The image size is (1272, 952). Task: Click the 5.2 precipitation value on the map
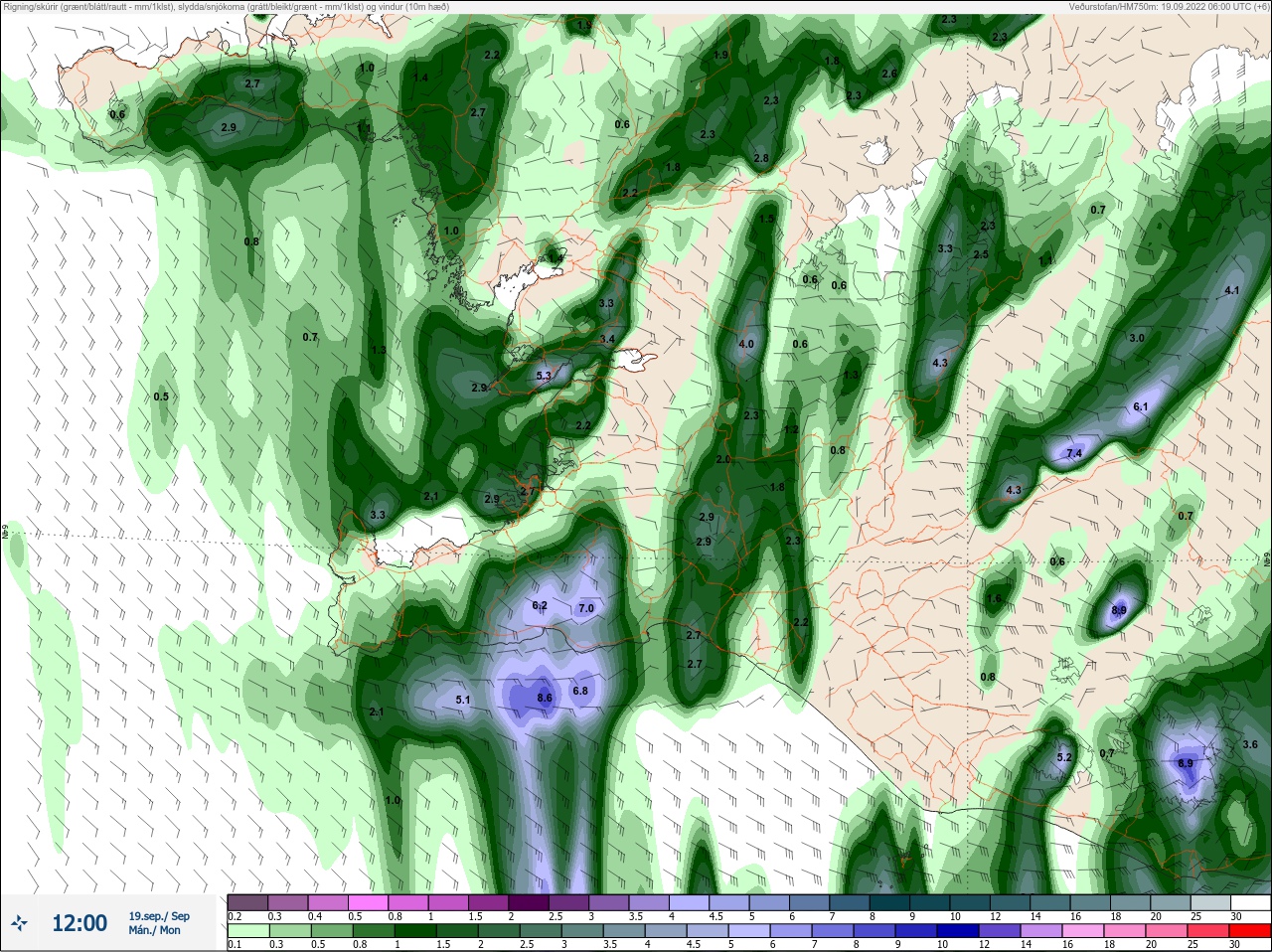(x=1064, y=757)
